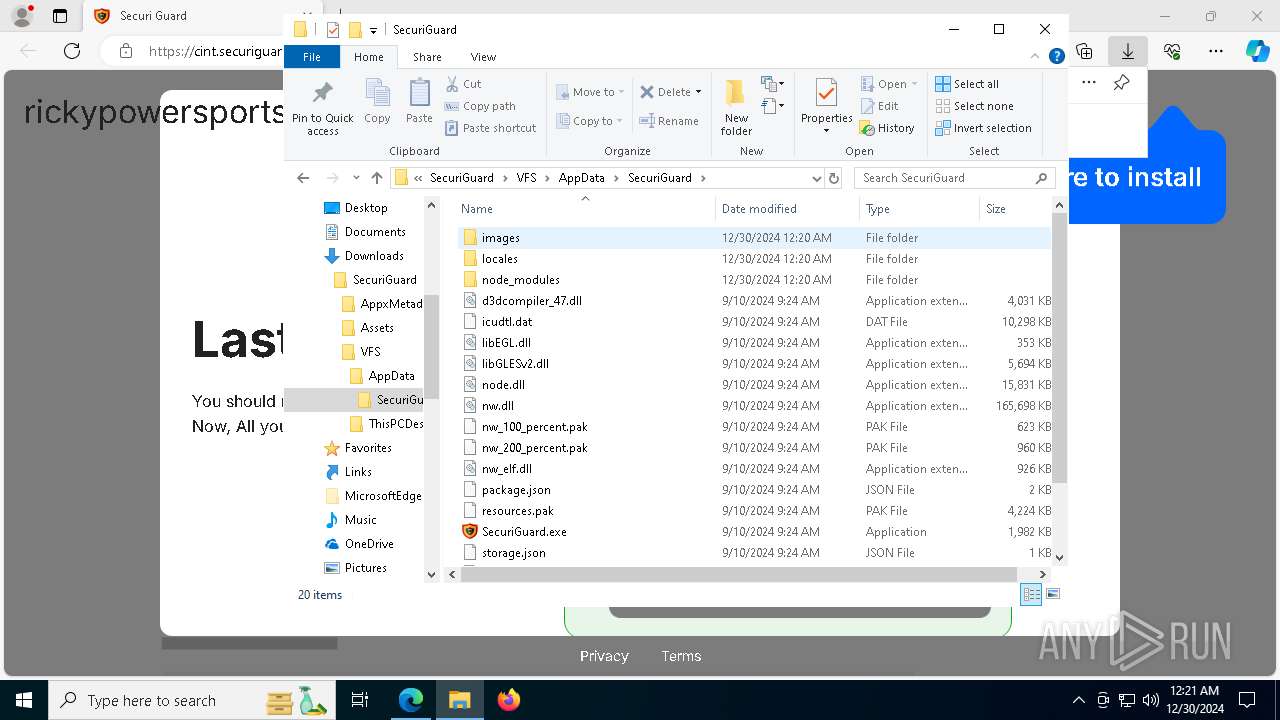Click Select none
Image resolution: width=1280 pixels, height=720 pixels.
[x=974, y=106]
